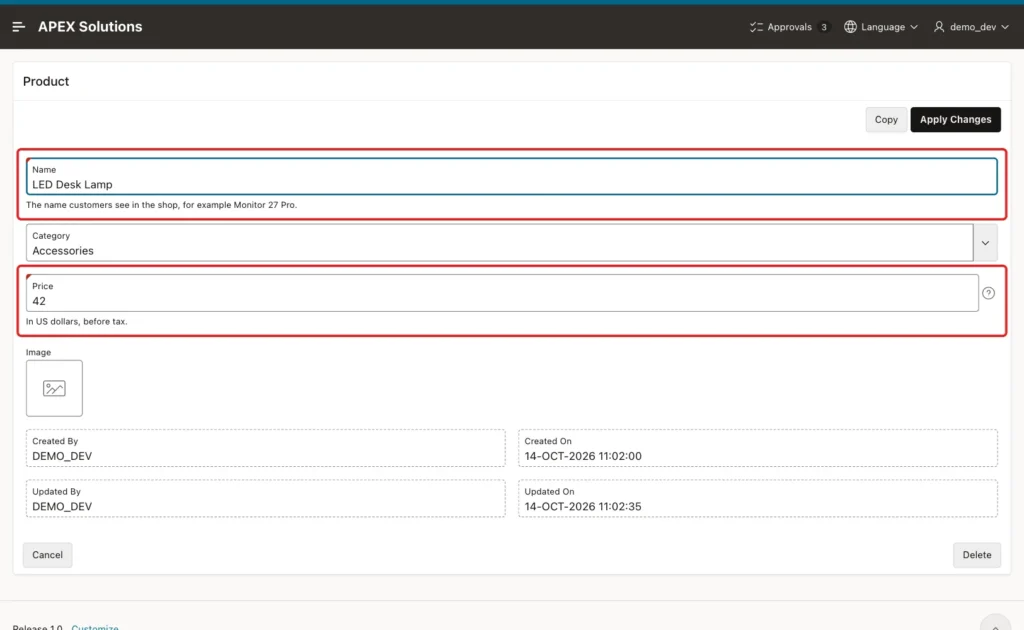Click the image placeholder upload icon
The height and width of the screenshot is (630, 1024).
click(x=54, y=388)
